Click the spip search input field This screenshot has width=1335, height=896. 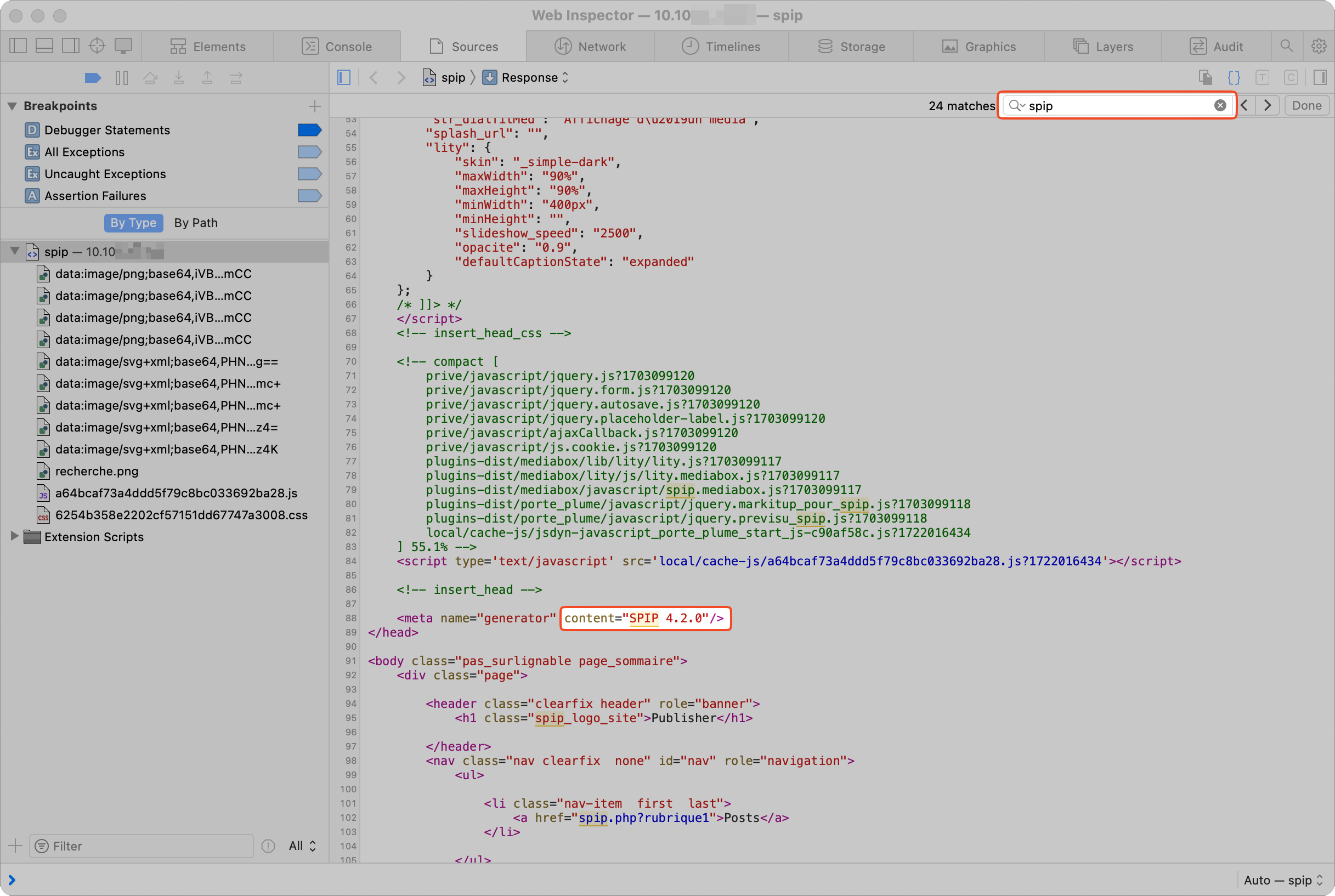pyautogui.click(x=1117, y=106)
